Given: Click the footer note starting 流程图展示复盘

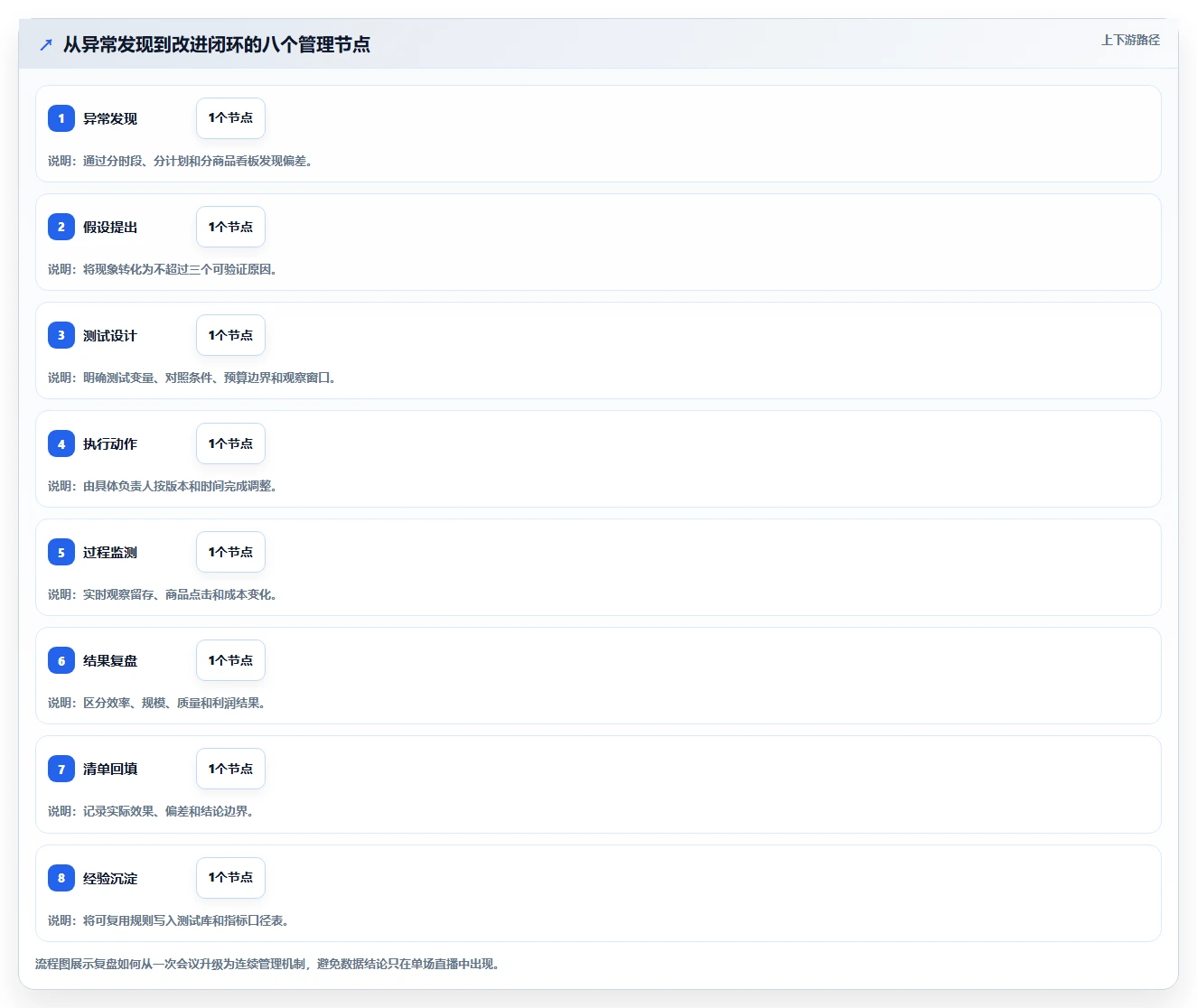Looking at the screenshot, I should coord(267,964).
